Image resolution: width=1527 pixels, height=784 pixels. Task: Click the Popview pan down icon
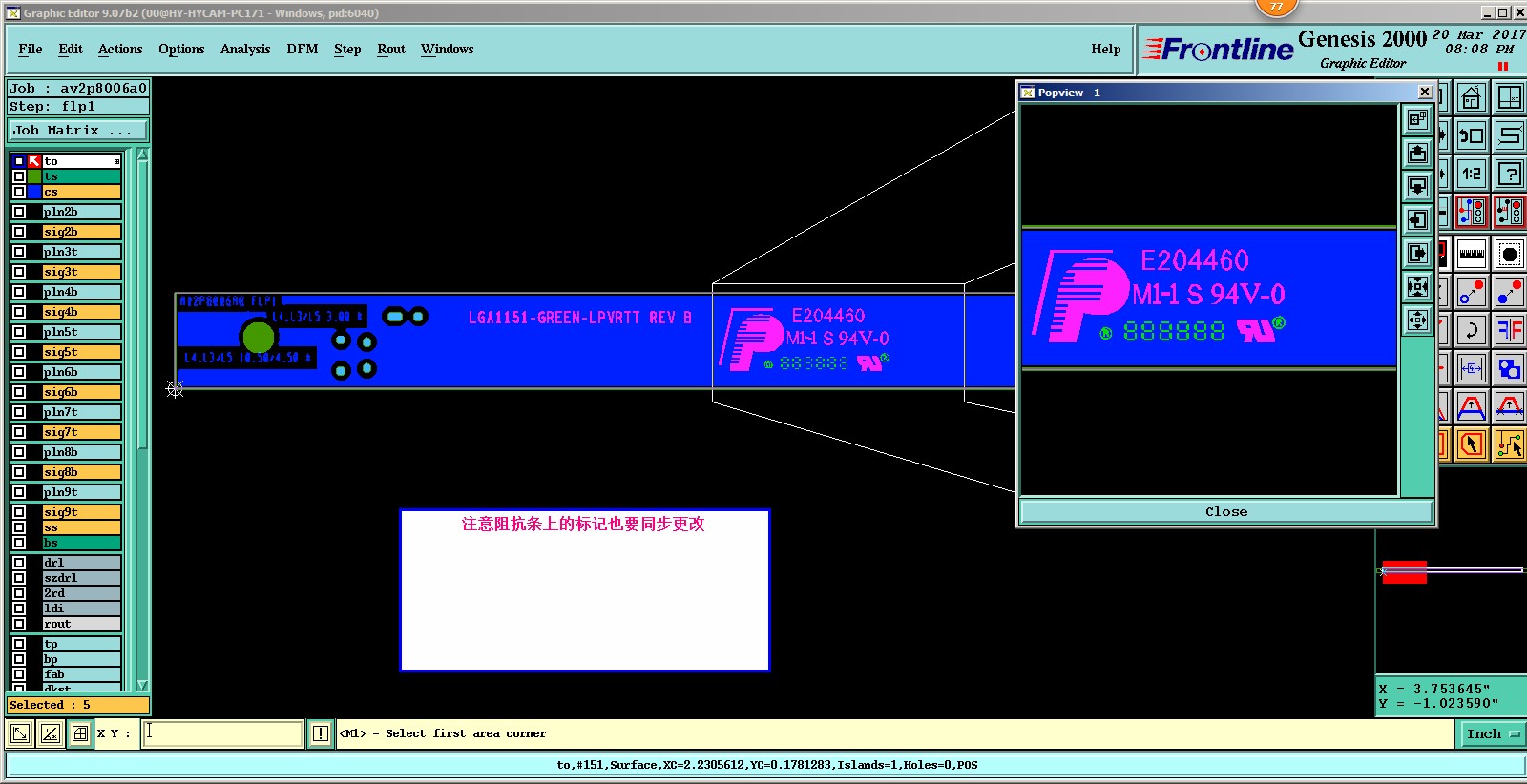(x=1417, y=186)
